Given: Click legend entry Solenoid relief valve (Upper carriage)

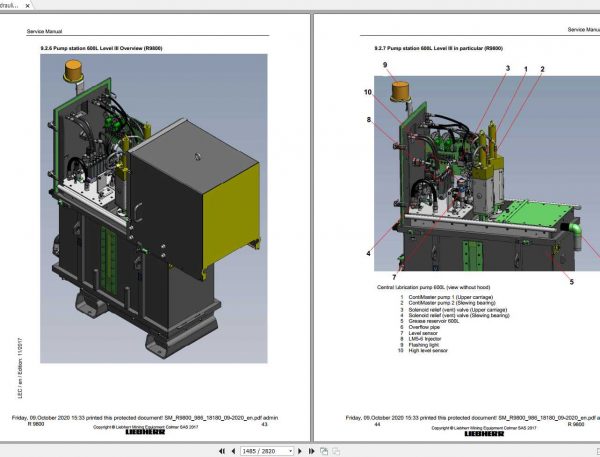Looking at the screenshot, I should [x=458, y=310].
